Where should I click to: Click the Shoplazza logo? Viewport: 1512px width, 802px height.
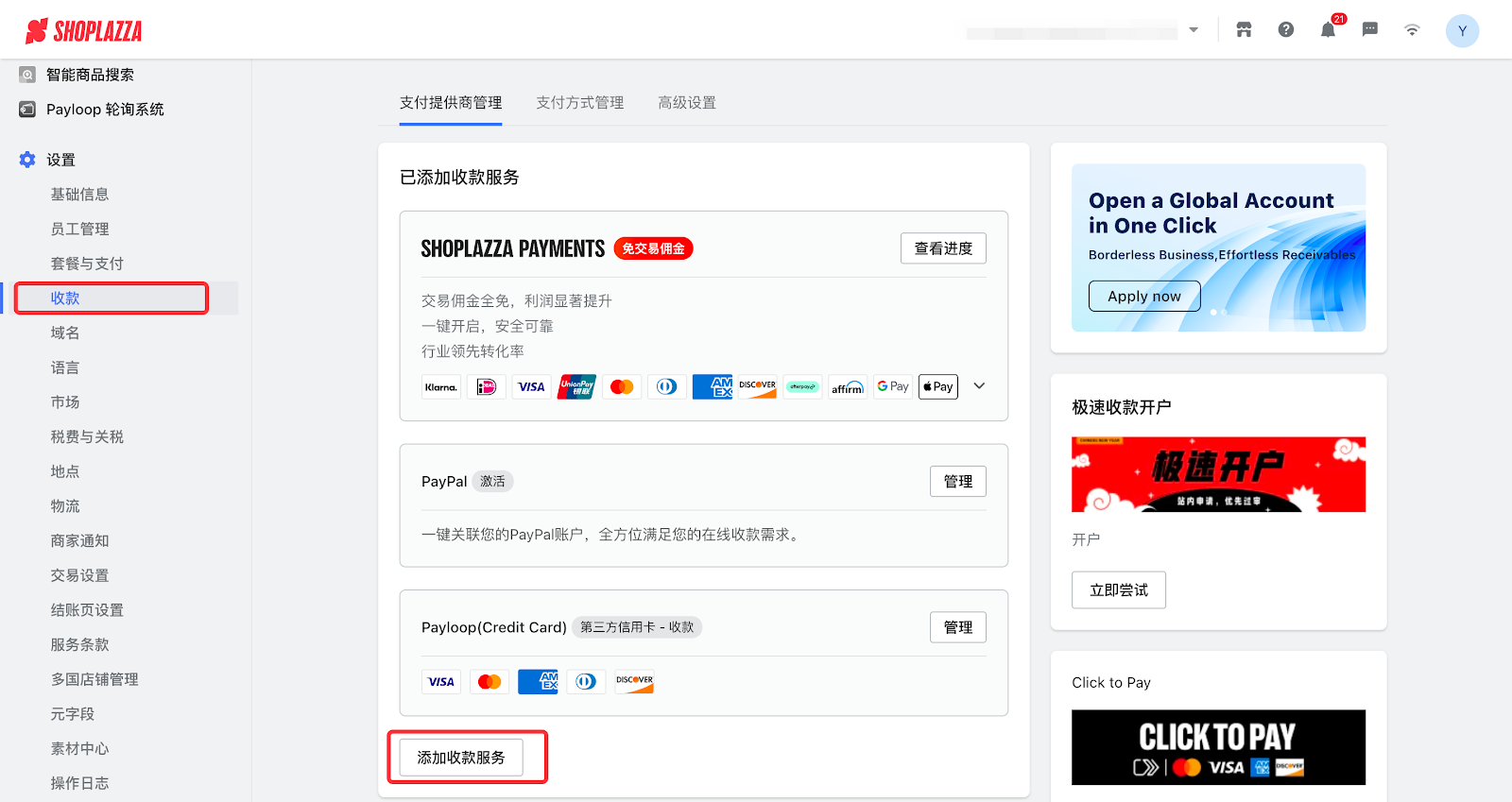(x=84, y=31)
